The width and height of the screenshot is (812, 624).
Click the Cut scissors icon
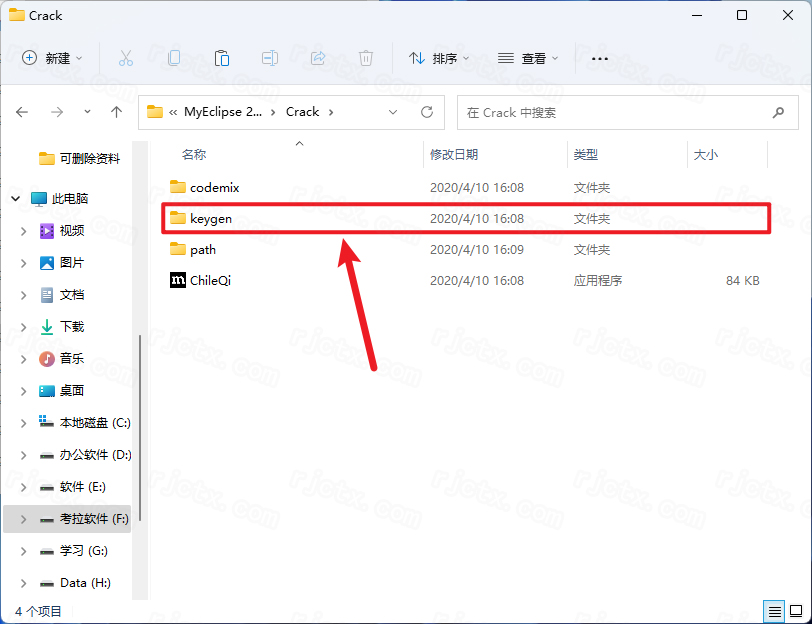tap(126, 58)
